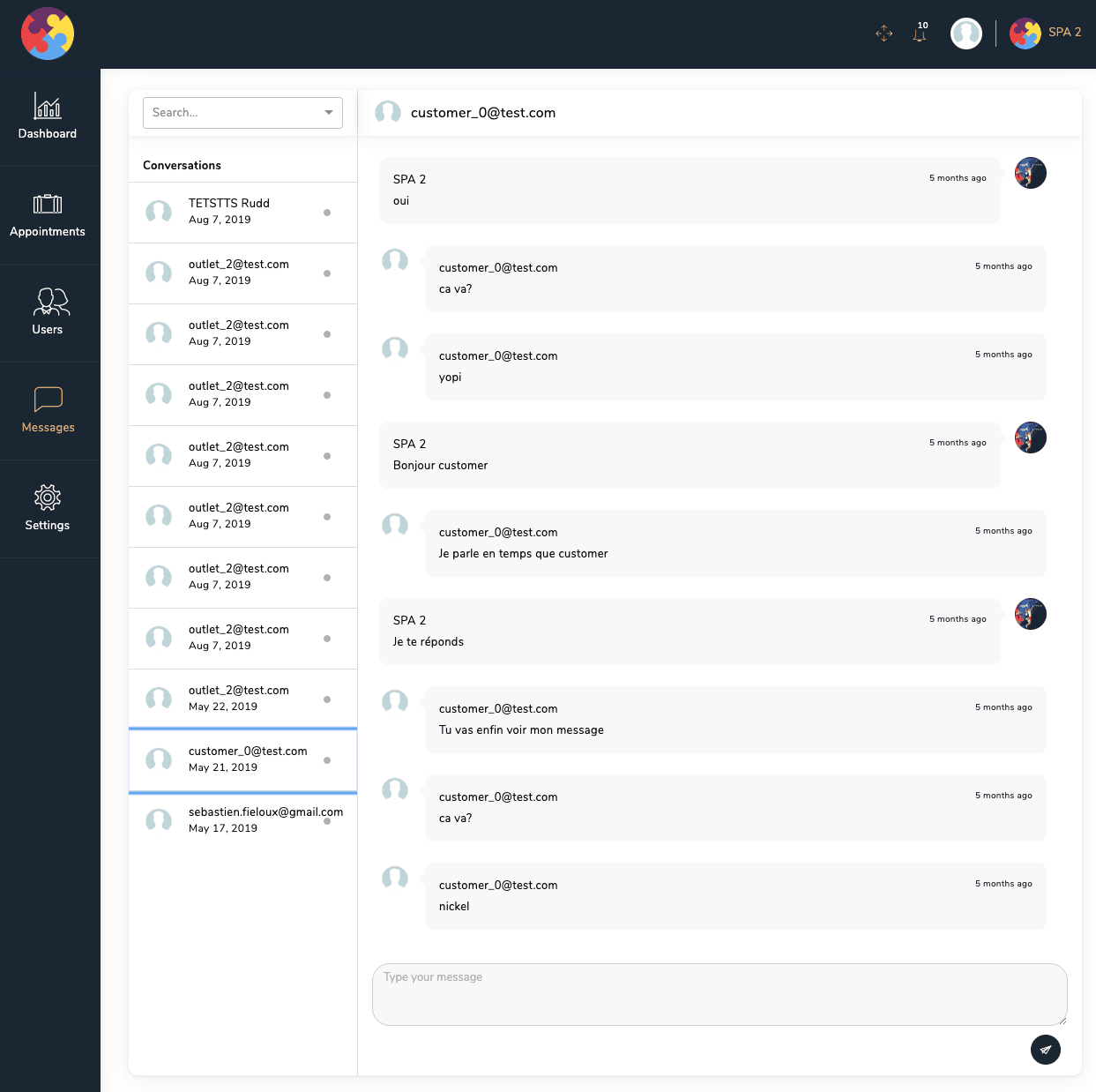Click customer avatar beside 'nickel' message
This screenshot has width=1096, height=1092.
(395, 878)
